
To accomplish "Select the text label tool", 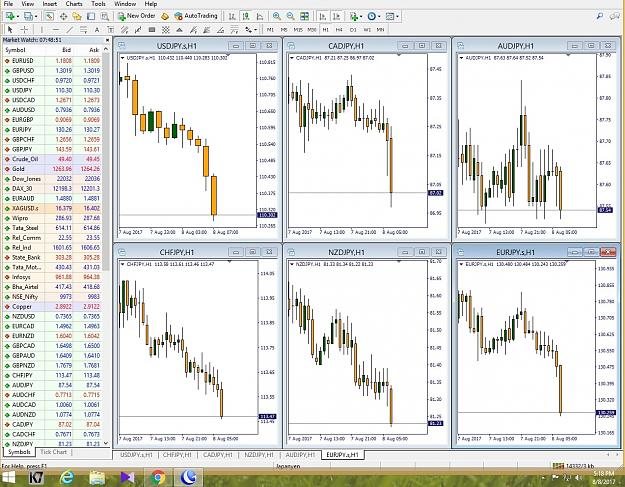I will (110, 29).
